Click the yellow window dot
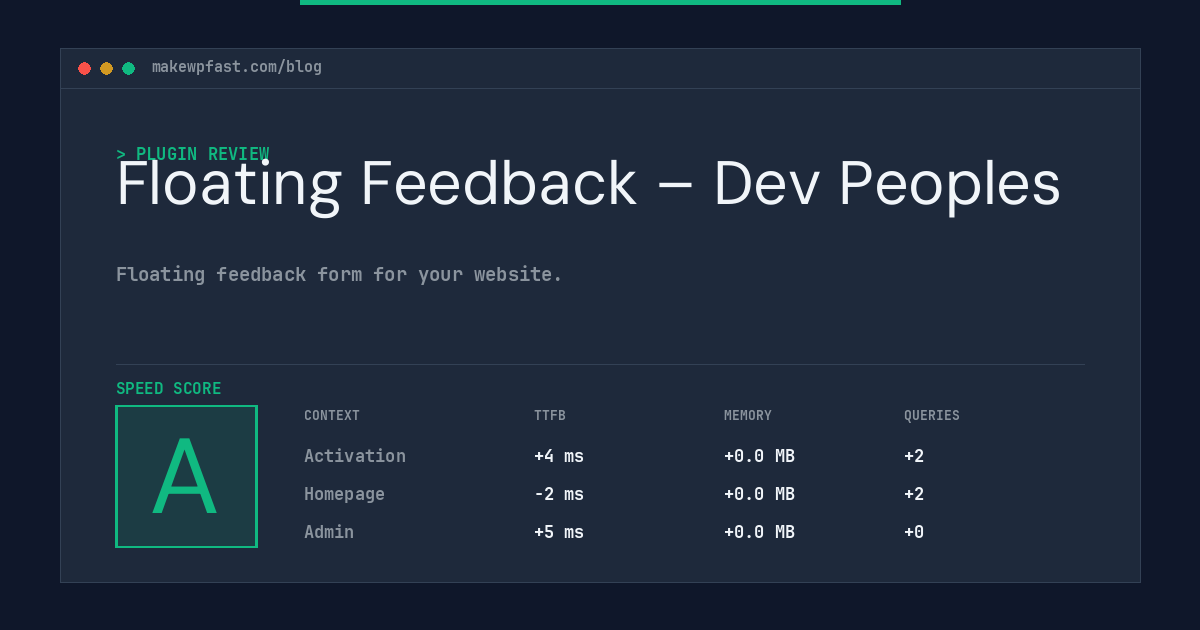 click(x=106, y=68)
